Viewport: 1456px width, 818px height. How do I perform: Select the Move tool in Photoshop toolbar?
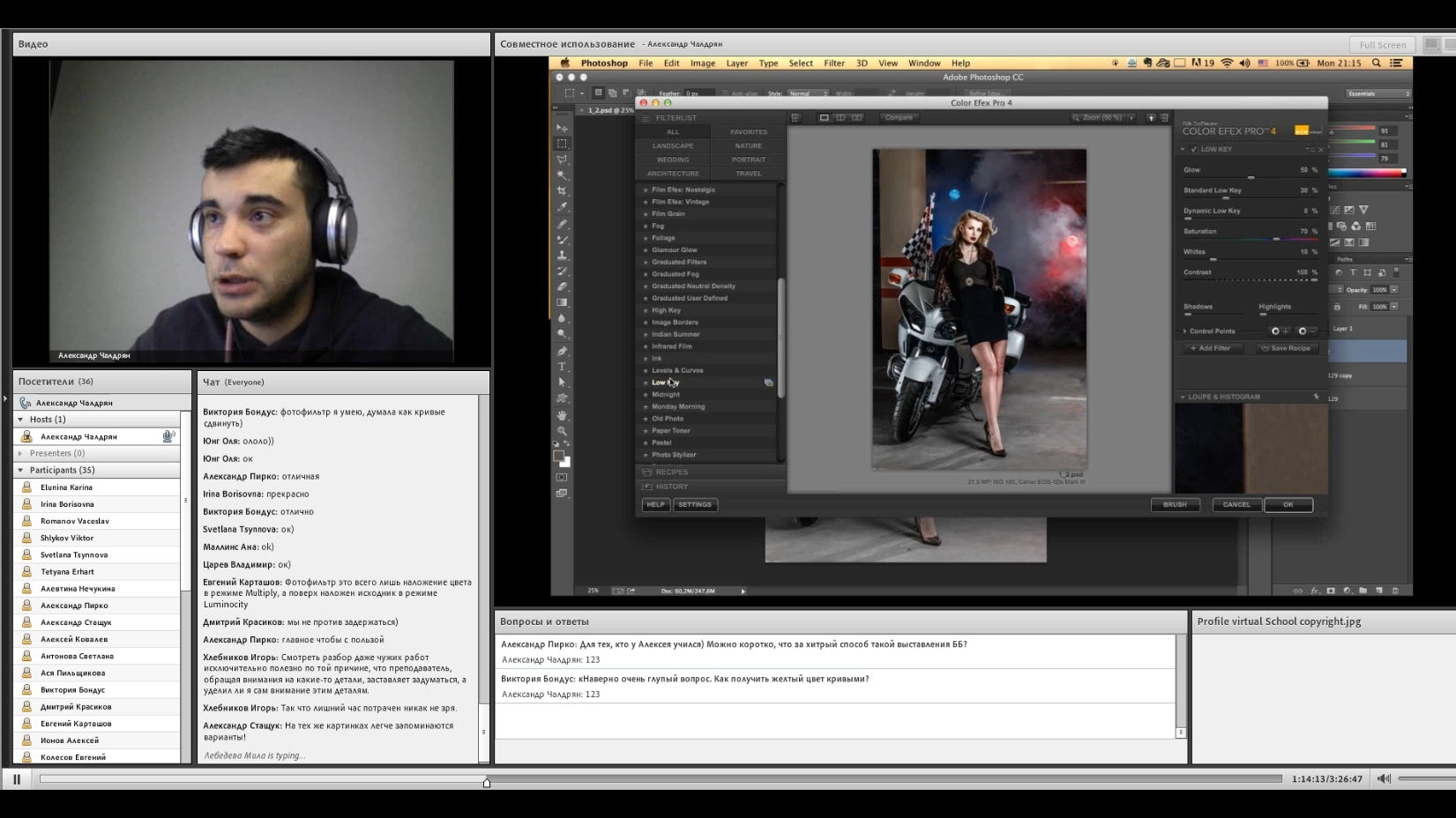point(562,128)
